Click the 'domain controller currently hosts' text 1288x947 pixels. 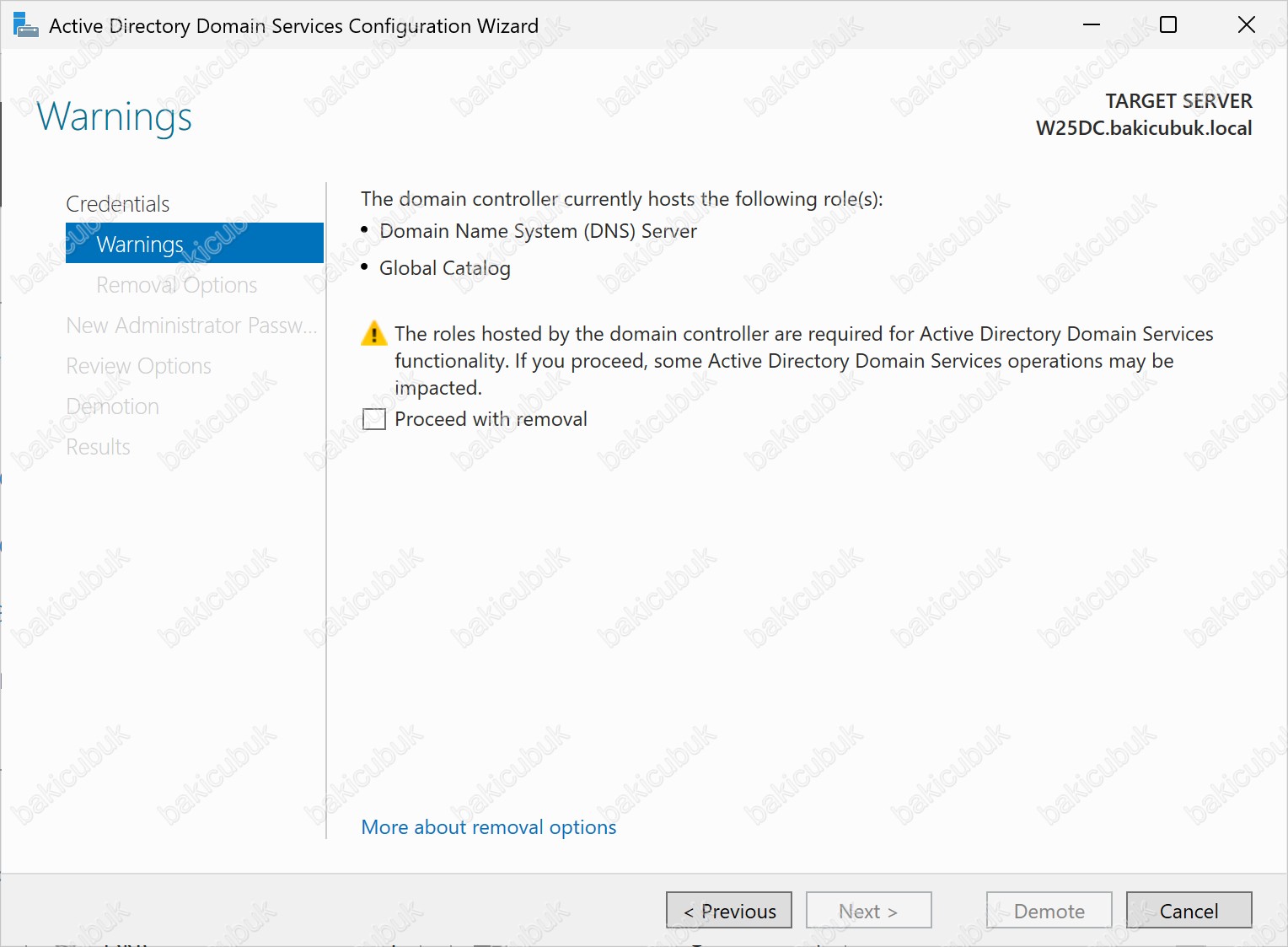[622, 199]
